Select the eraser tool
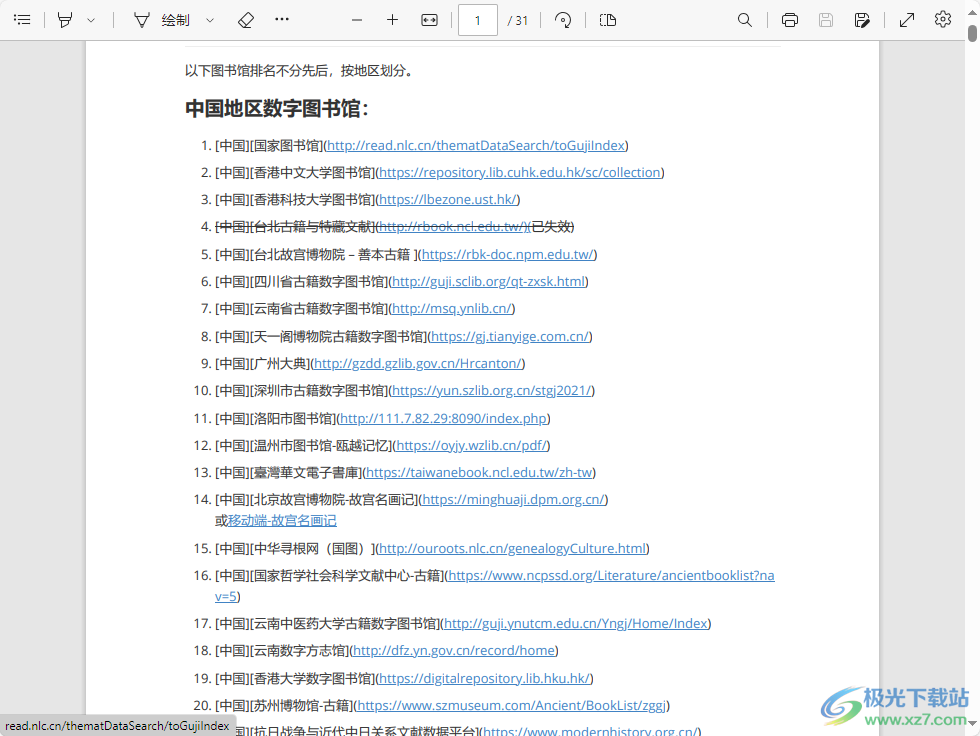The width and height of the screenshot is (980, 736). (245, 19)
